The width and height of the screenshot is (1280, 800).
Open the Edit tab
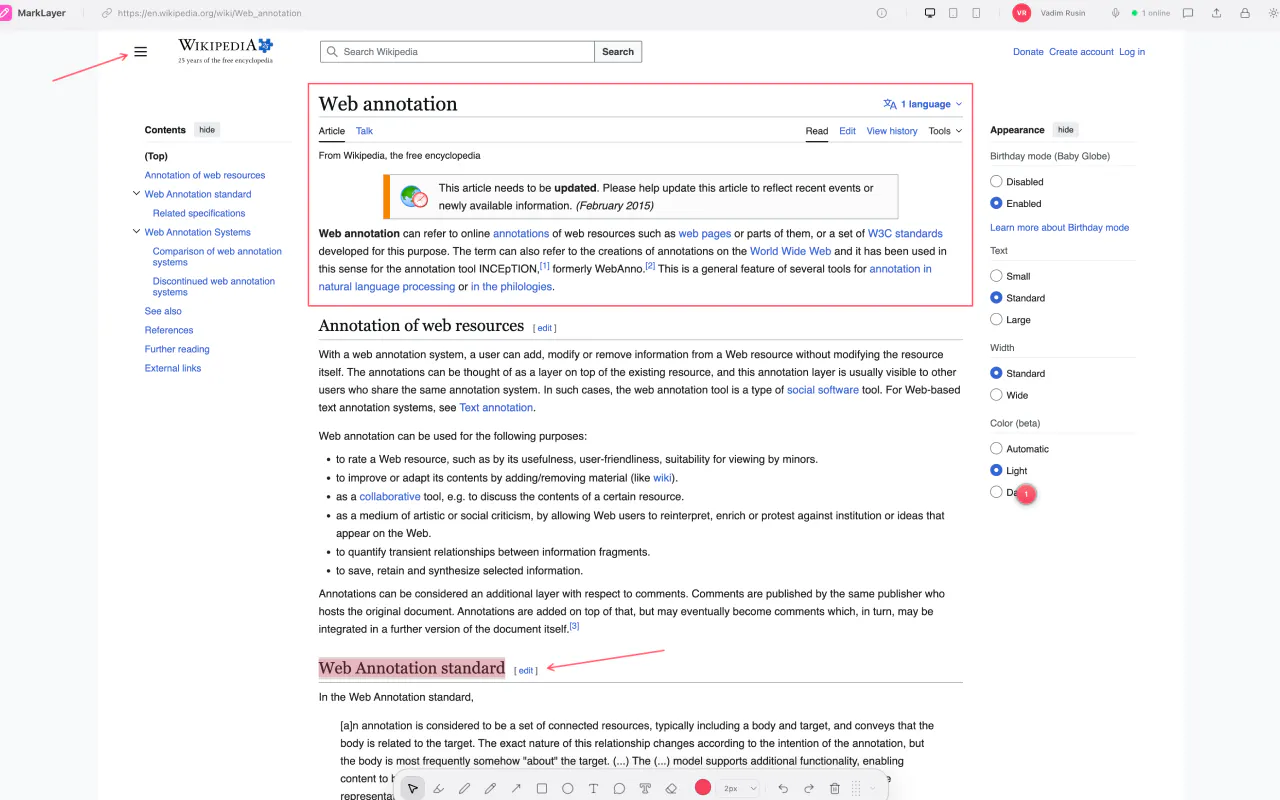[x=847, y=131]
